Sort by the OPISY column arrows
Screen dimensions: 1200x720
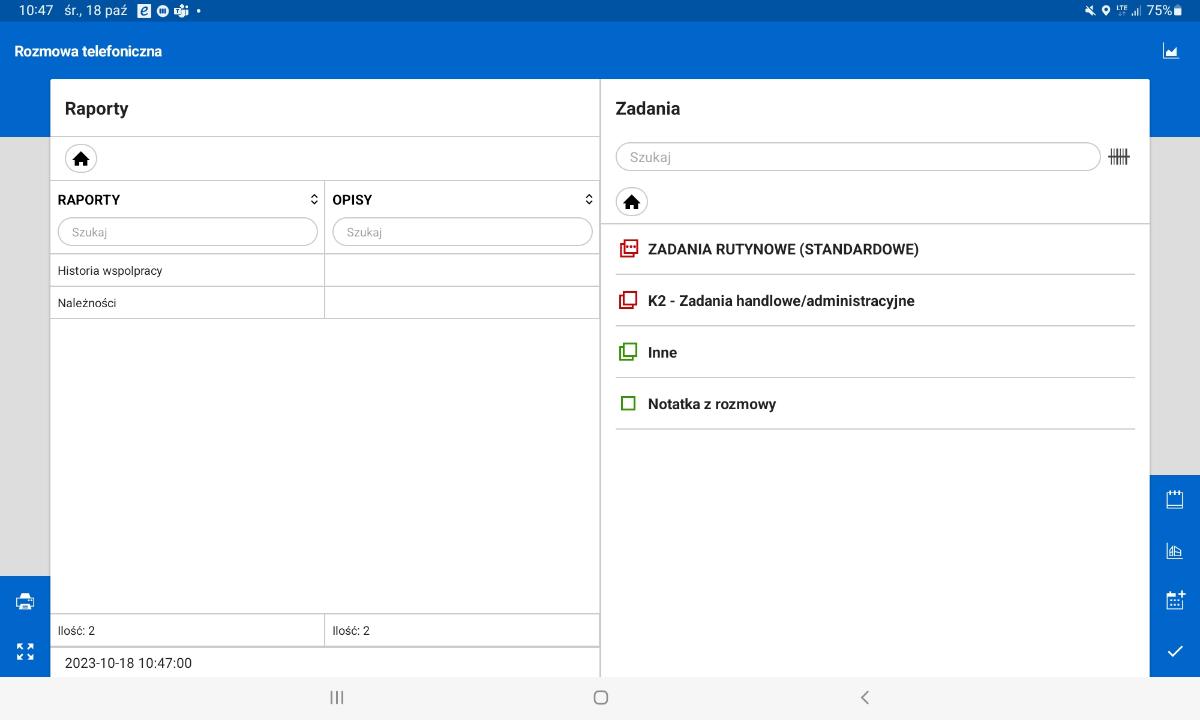coord(589,200)
